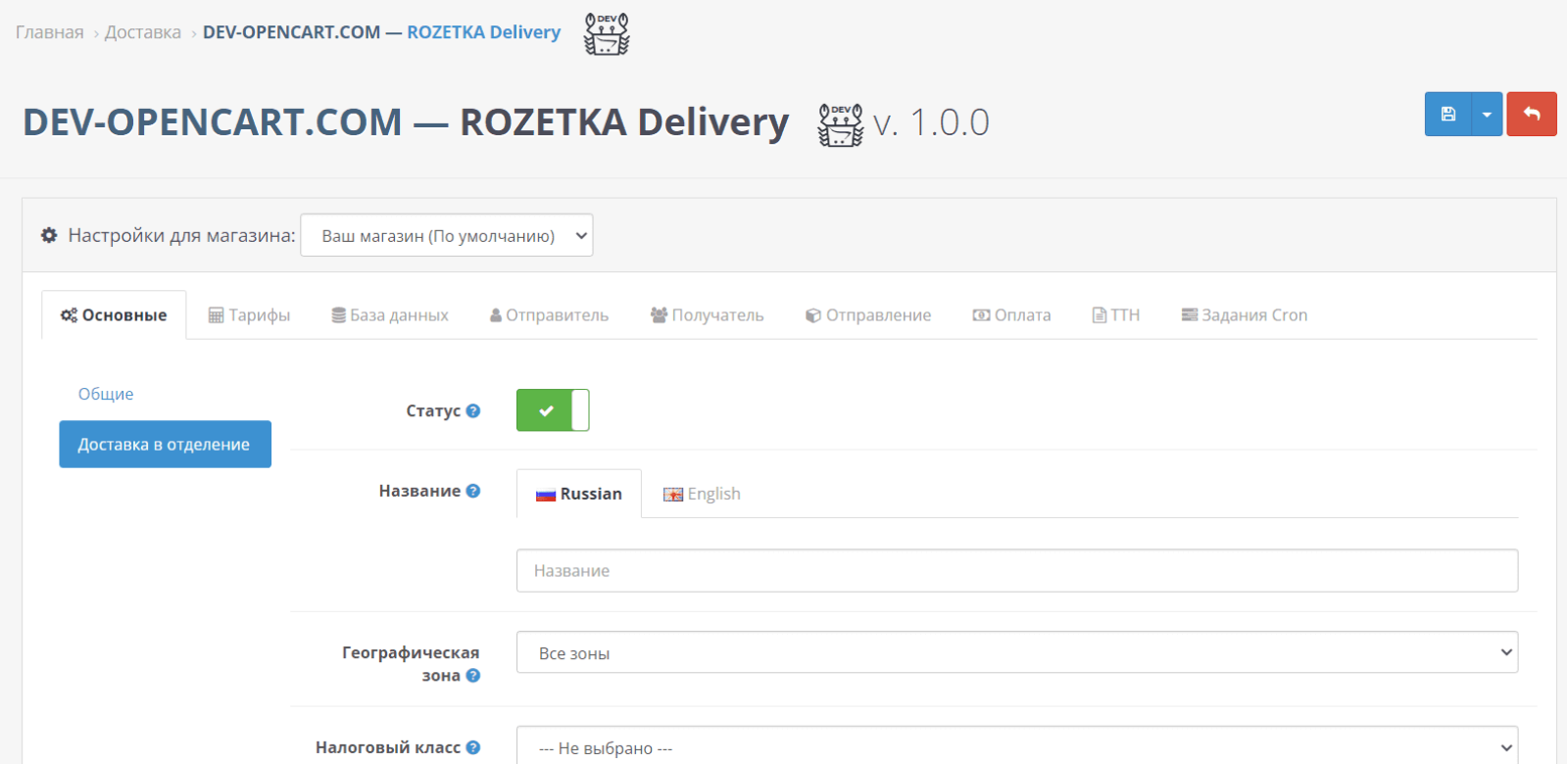Click the help icon next to Статус
Screen dimensions: 1568x764
(x=473, y=411)
